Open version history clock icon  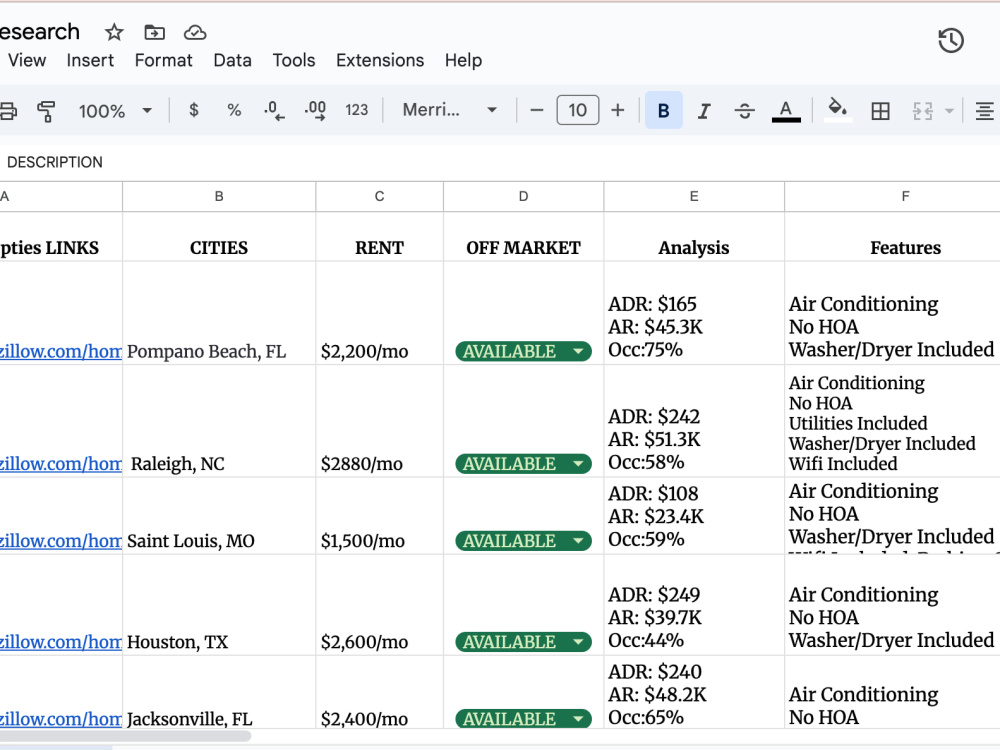[950, 41]
